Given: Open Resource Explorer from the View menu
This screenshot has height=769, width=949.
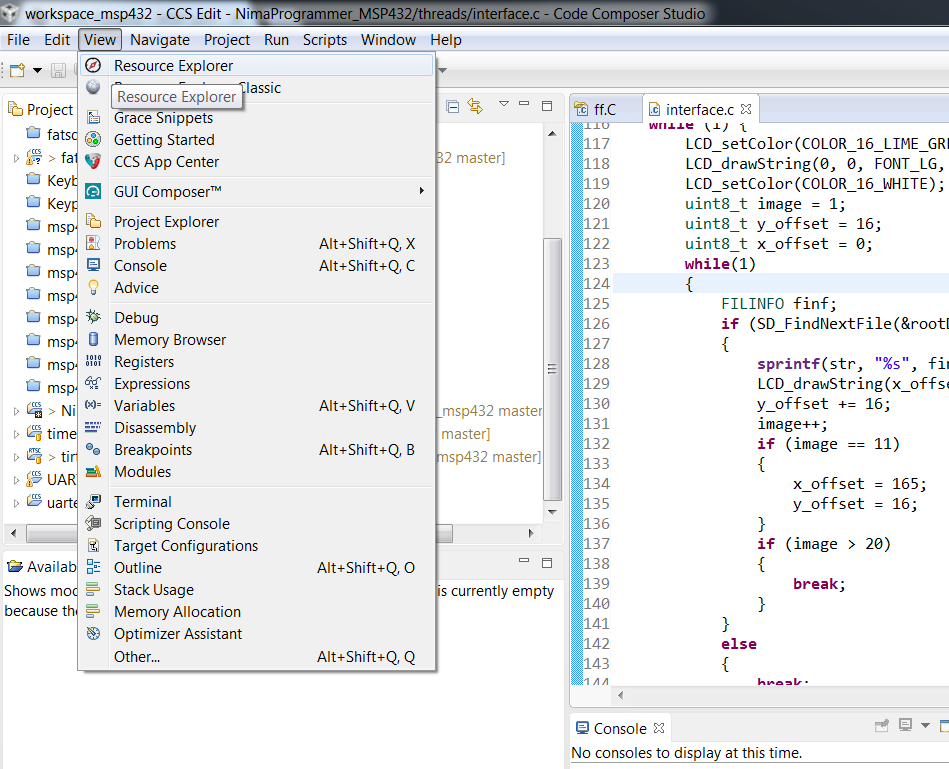Looking at the screenshot, I should (256, 65).
